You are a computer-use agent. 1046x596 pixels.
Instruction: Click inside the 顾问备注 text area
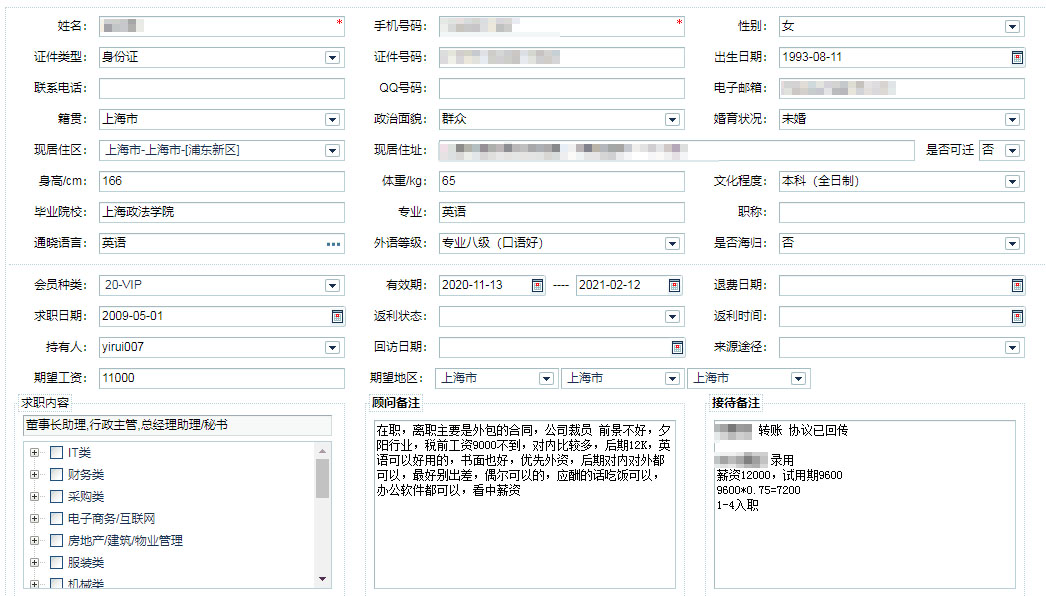(525, 504)
